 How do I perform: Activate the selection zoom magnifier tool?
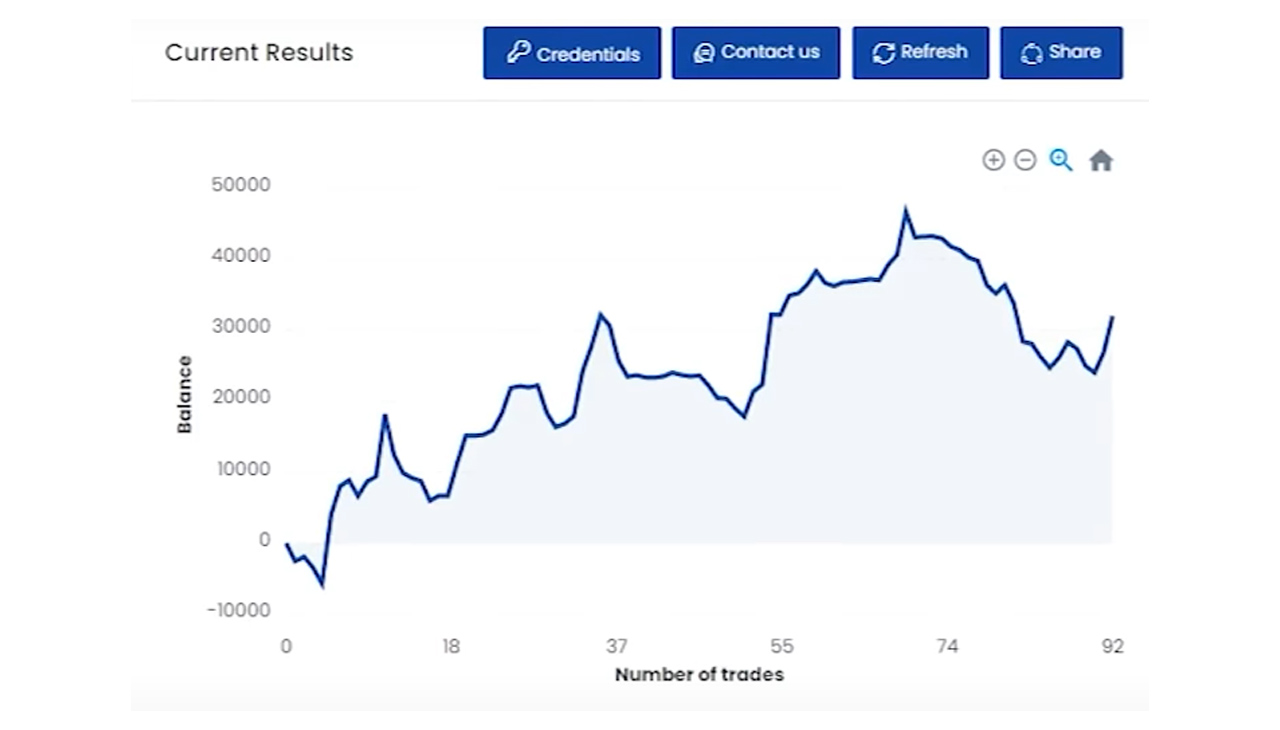pyautogui.click(x=1061, y=160)
